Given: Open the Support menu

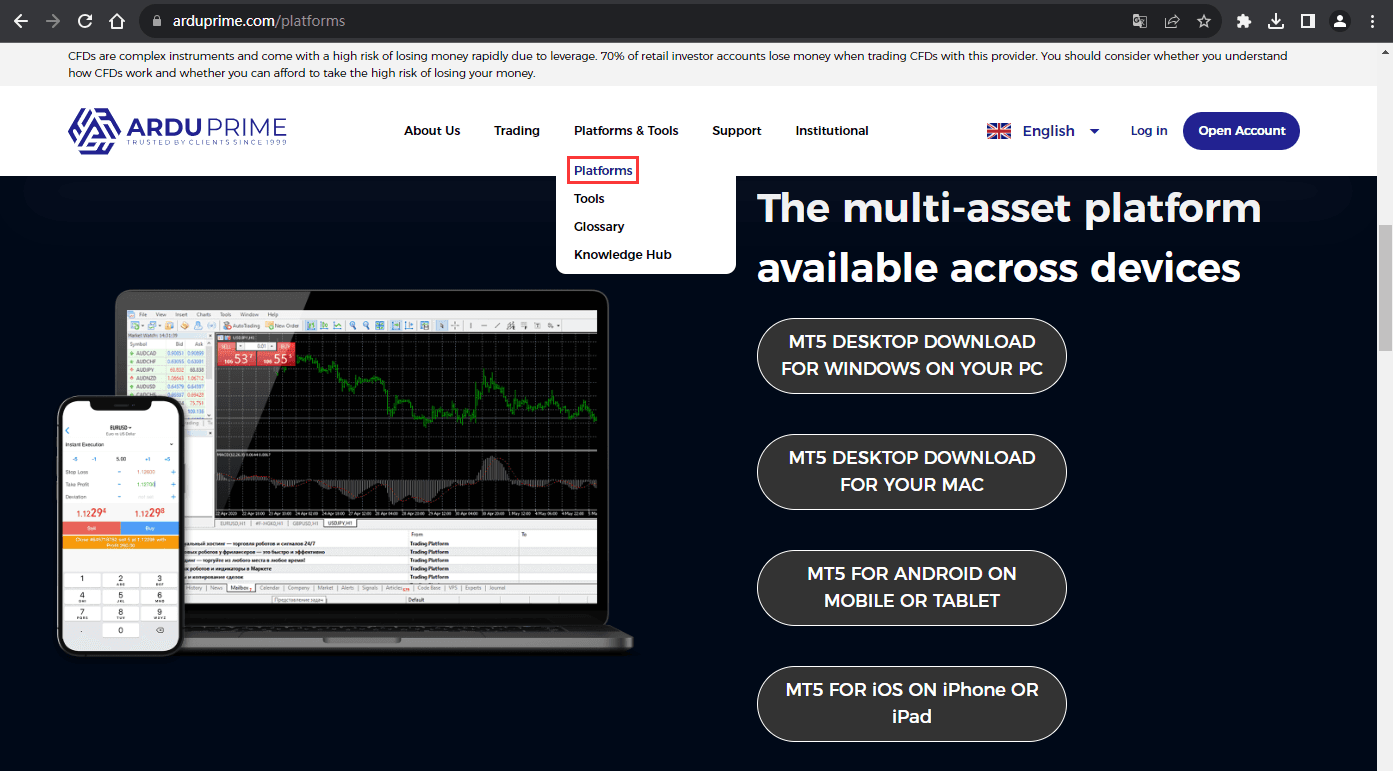Looking at the screenshot, I should [x=737, y=131].
